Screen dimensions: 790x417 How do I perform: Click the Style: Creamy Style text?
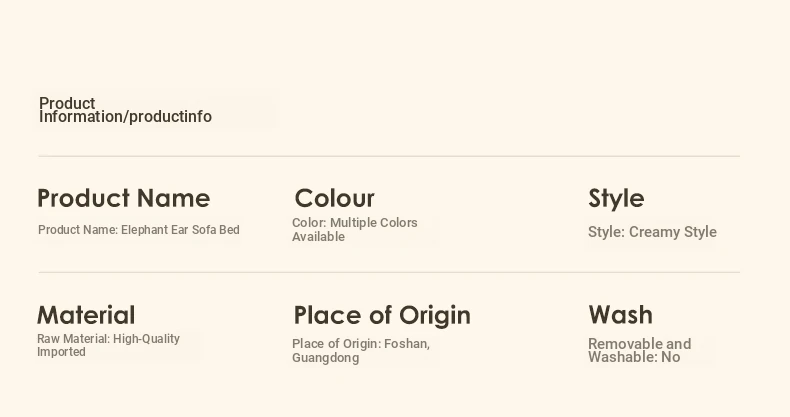click(652, 232)
